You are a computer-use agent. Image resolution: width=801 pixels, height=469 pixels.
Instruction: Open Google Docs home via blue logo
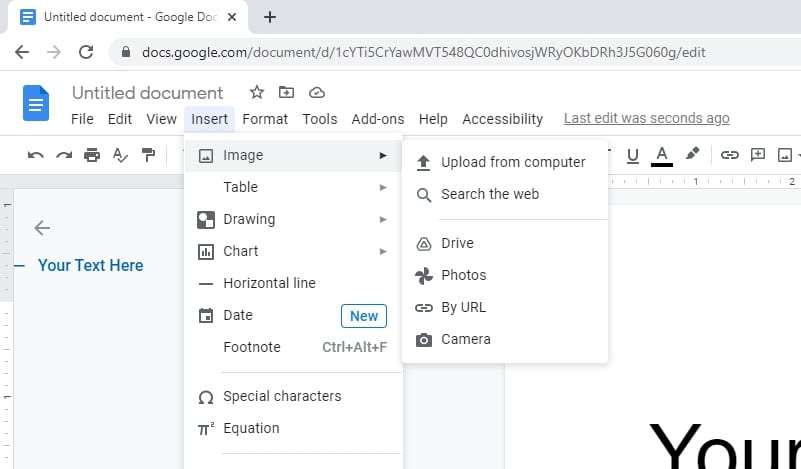point(36,103)
